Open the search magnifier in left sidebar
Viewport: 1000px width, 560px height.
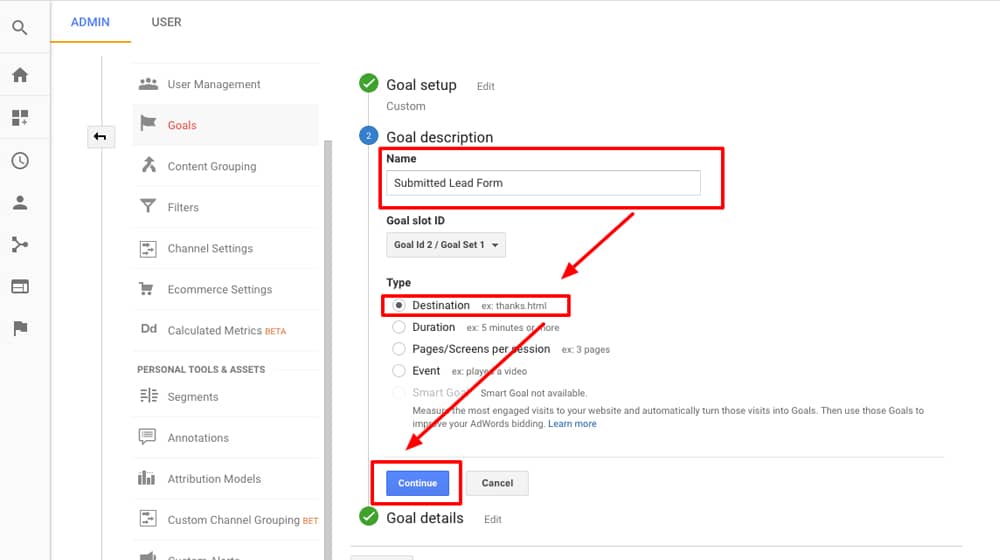pos(20,27)
